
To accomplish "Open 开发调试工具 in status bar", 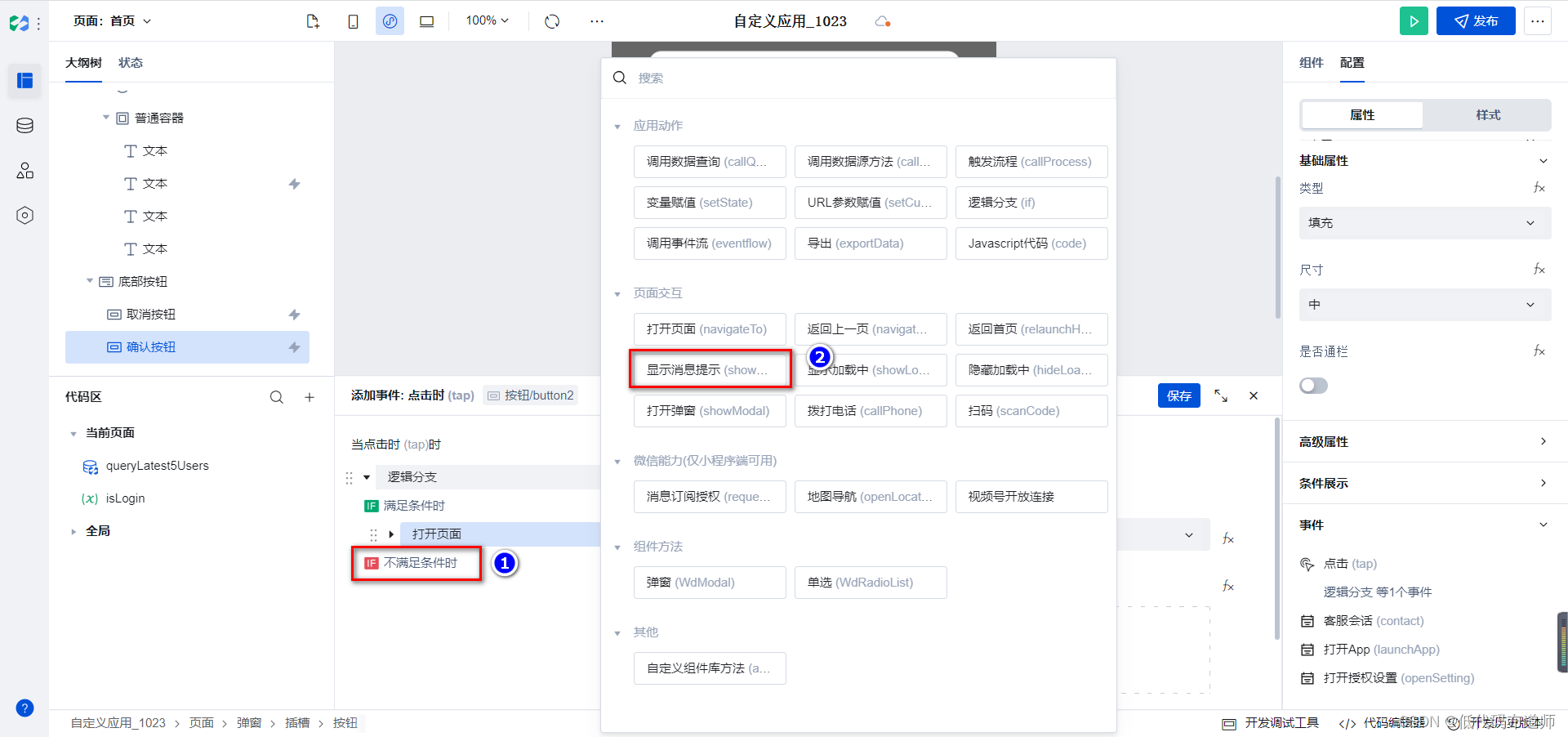I will pos(1271,723).
